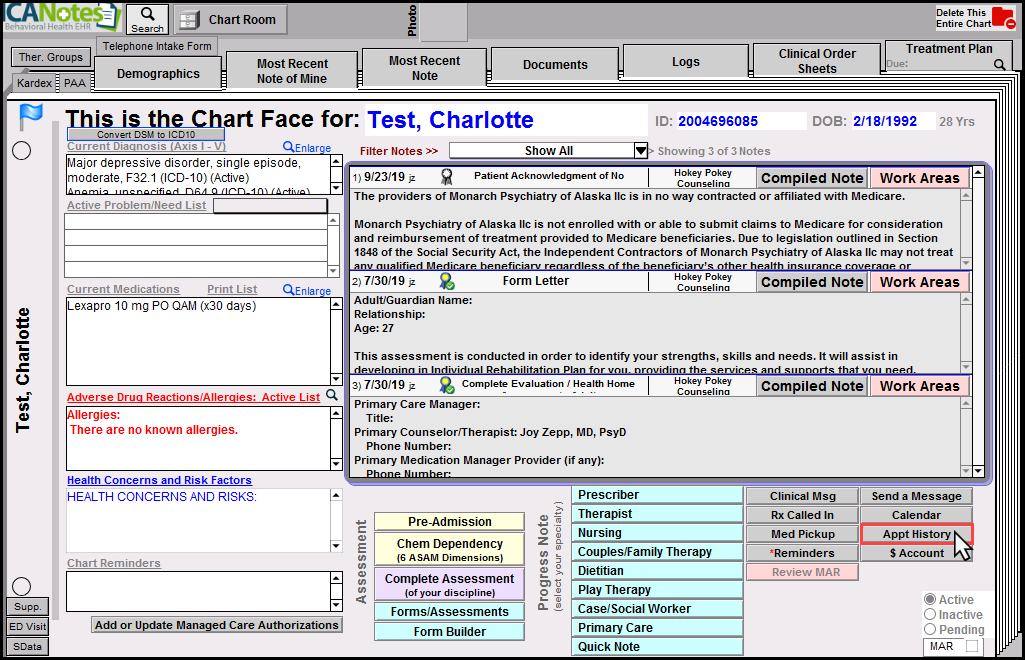Click magnifier next to Adverse Drug Reactions heading
The image size is (1025, 660).
(x=332, y=396)
